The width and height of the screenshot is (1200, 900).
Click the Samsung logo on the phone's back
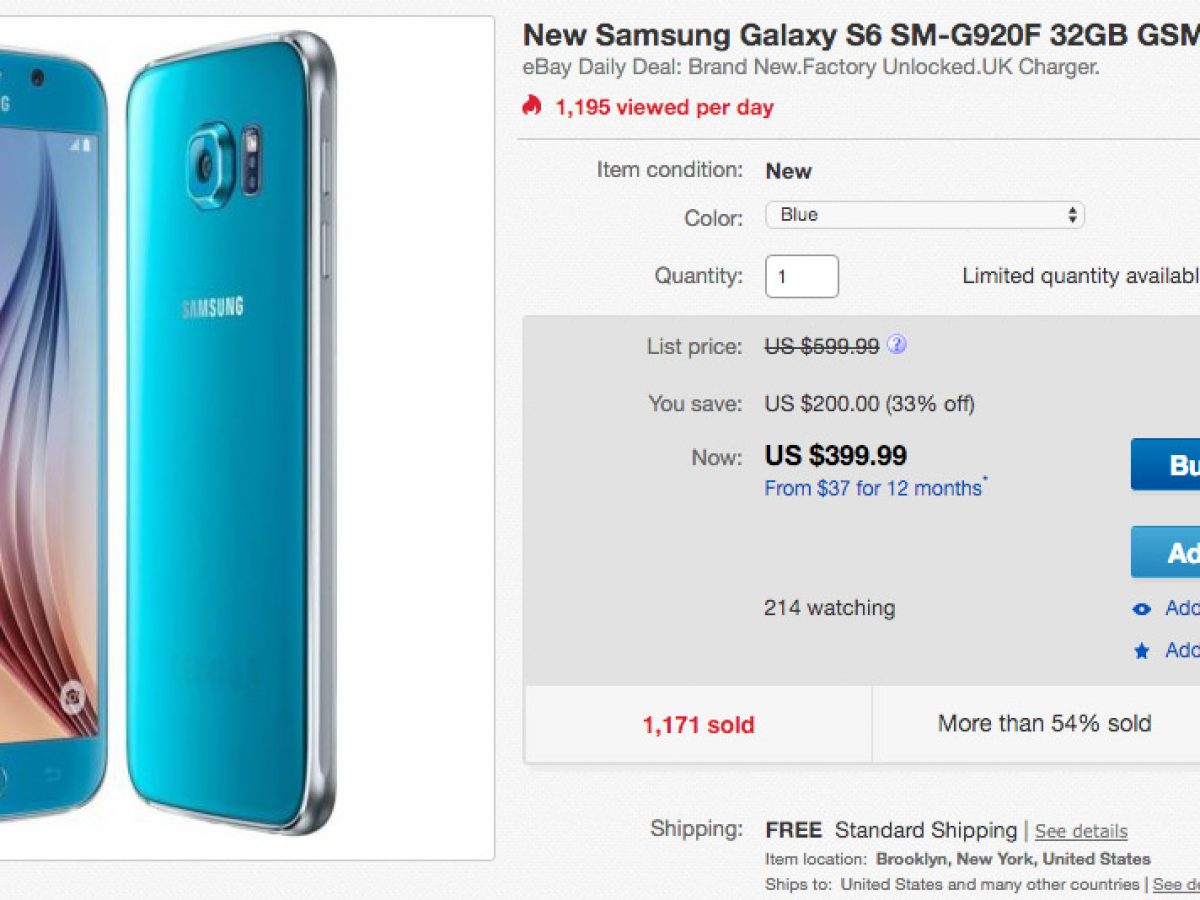[212, 307]
